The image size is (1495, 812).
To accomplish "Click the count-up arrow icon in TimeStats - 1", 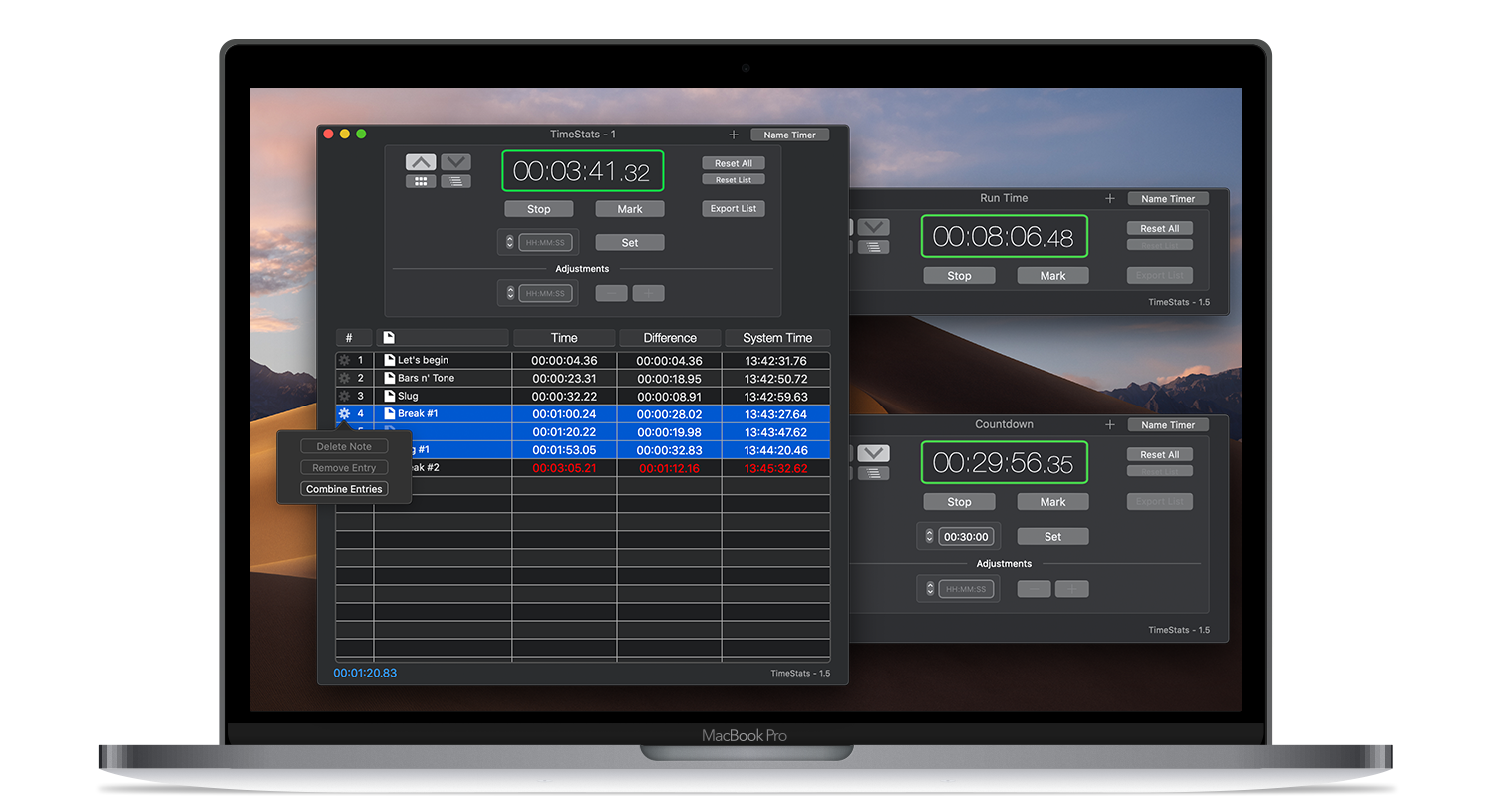I will (421, 162).
